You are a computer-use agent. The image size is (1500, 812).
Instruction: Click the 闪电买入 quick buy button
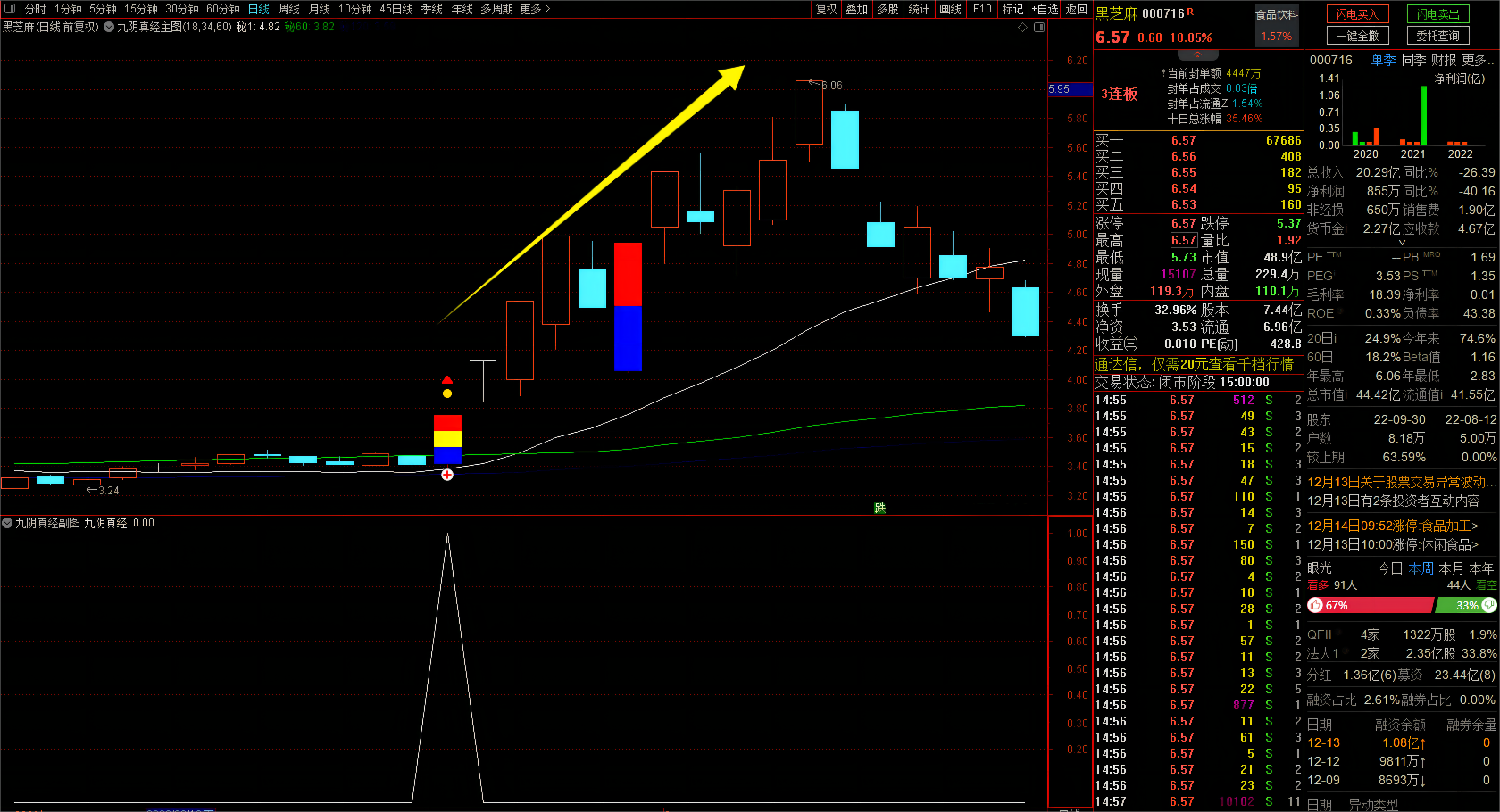pos(1357,14)
